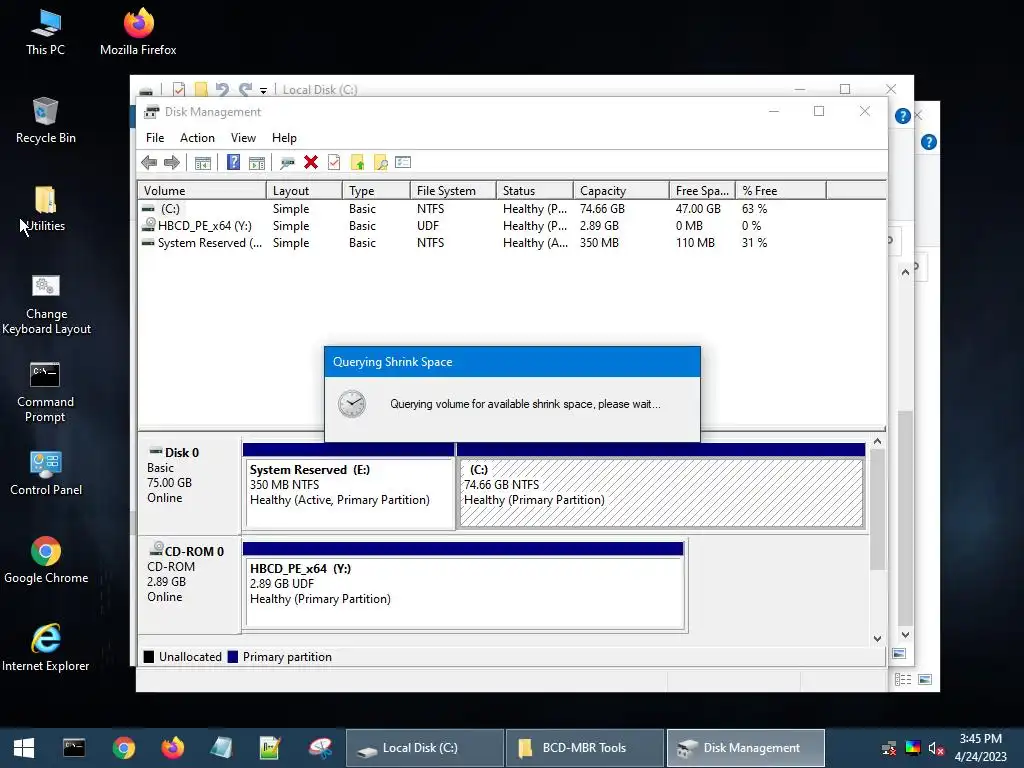Sort by the Capacity column header
The image size is (1024, 768).
point(621,191)
